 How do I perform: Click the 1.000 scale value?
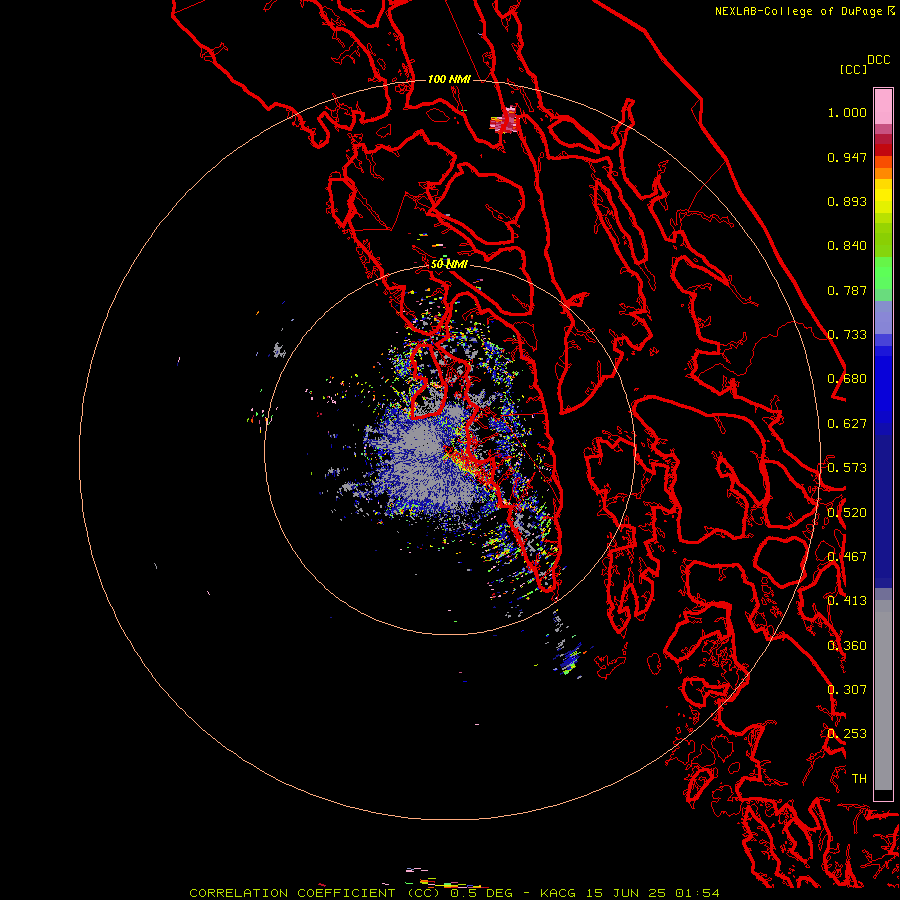click(x=847, y=112)
